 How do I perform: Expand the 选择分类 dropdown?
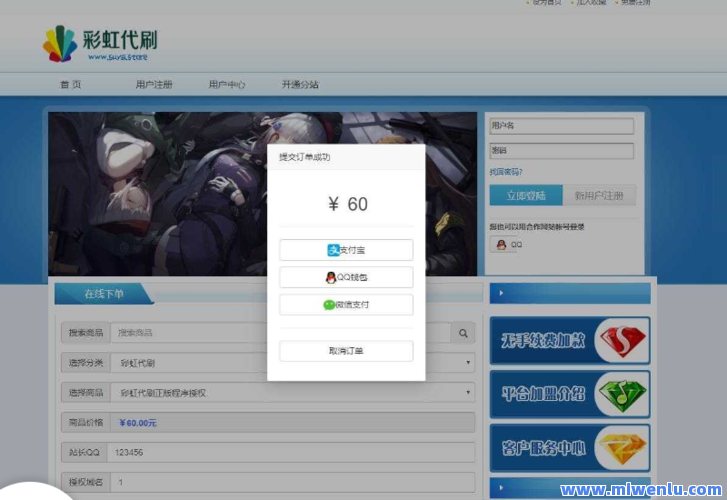[x=293, y=363]
